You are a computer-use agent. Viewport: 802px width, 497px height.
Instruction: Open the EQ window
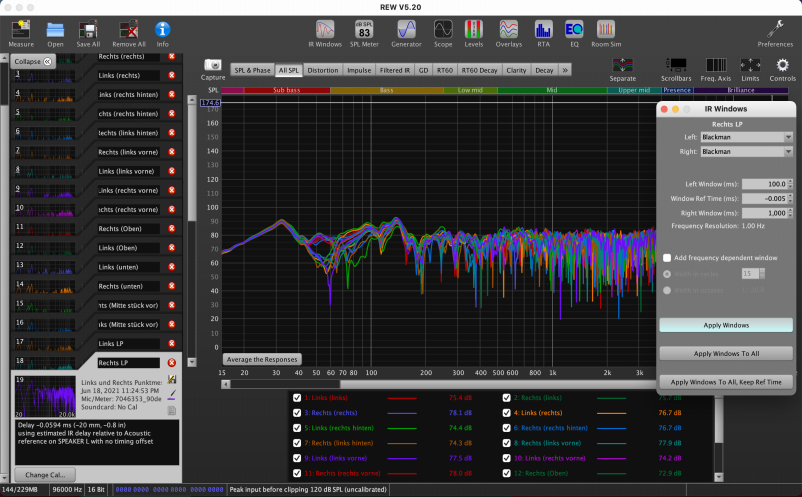pyautogui.click(x=574, y=34)
